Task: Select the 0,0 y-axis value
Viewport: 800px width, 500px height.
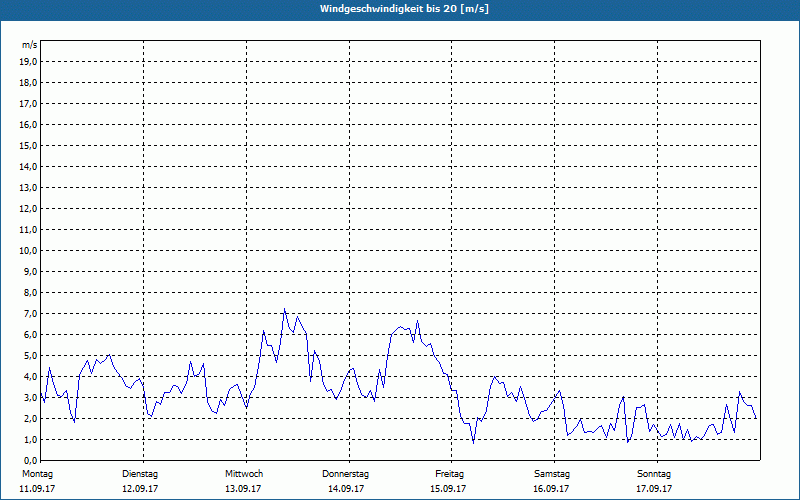Action: pos(30,460)
